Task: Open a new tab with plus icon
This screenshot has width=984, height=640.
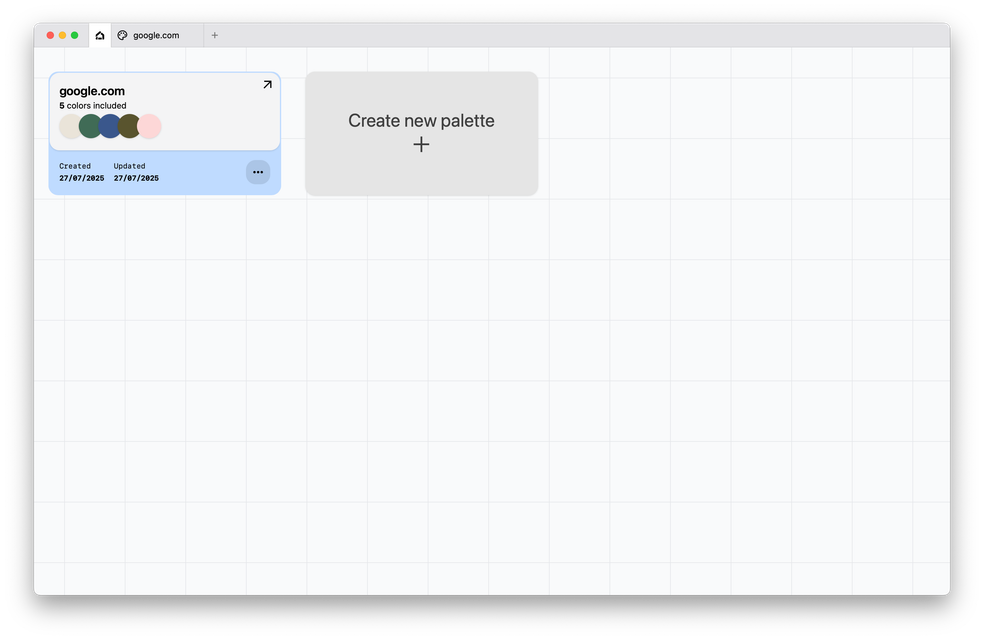Action: 214,35
